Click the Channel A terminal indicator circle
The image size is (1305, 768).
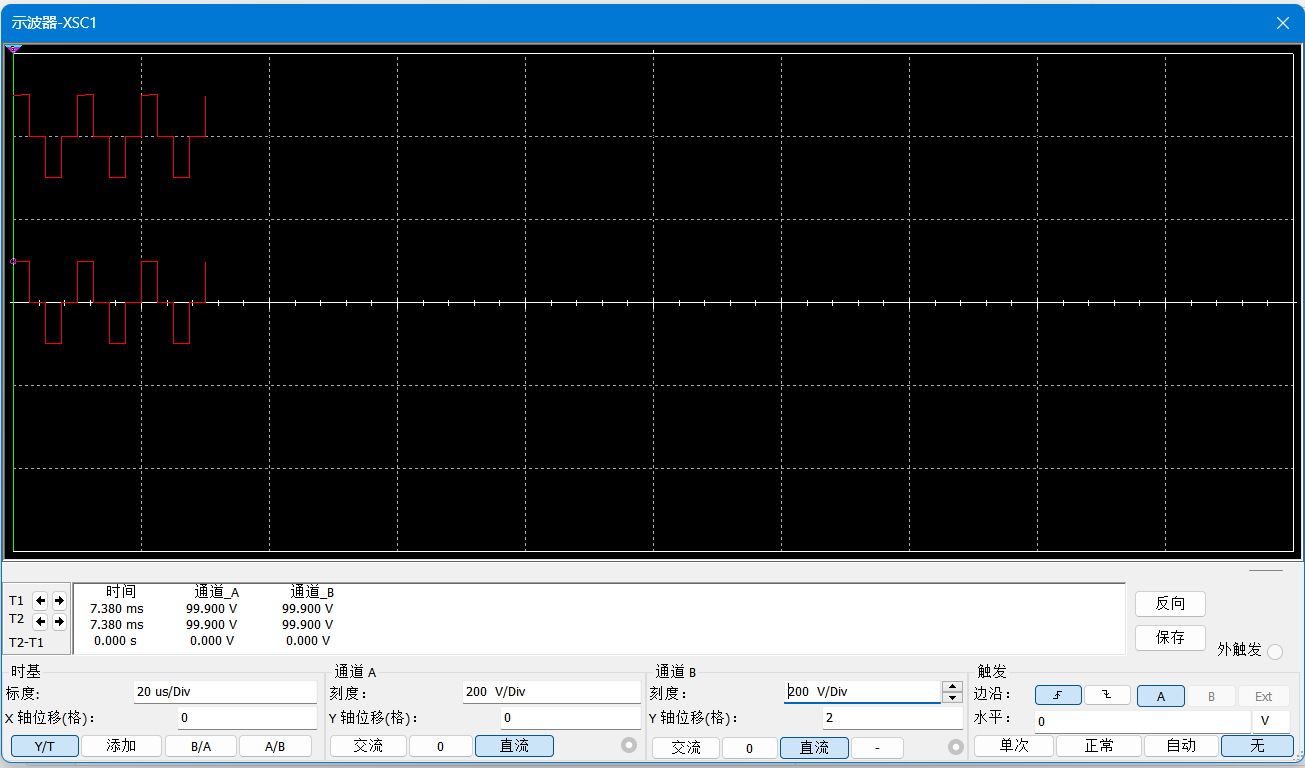629,745
